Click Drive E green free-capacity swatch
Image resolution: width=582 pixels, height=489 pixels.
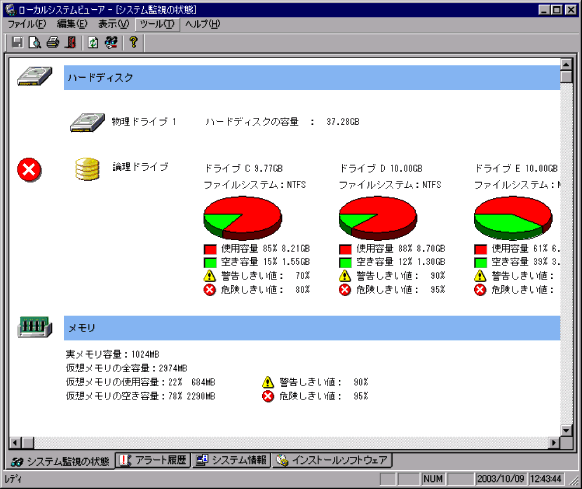(x=480, y=263)
